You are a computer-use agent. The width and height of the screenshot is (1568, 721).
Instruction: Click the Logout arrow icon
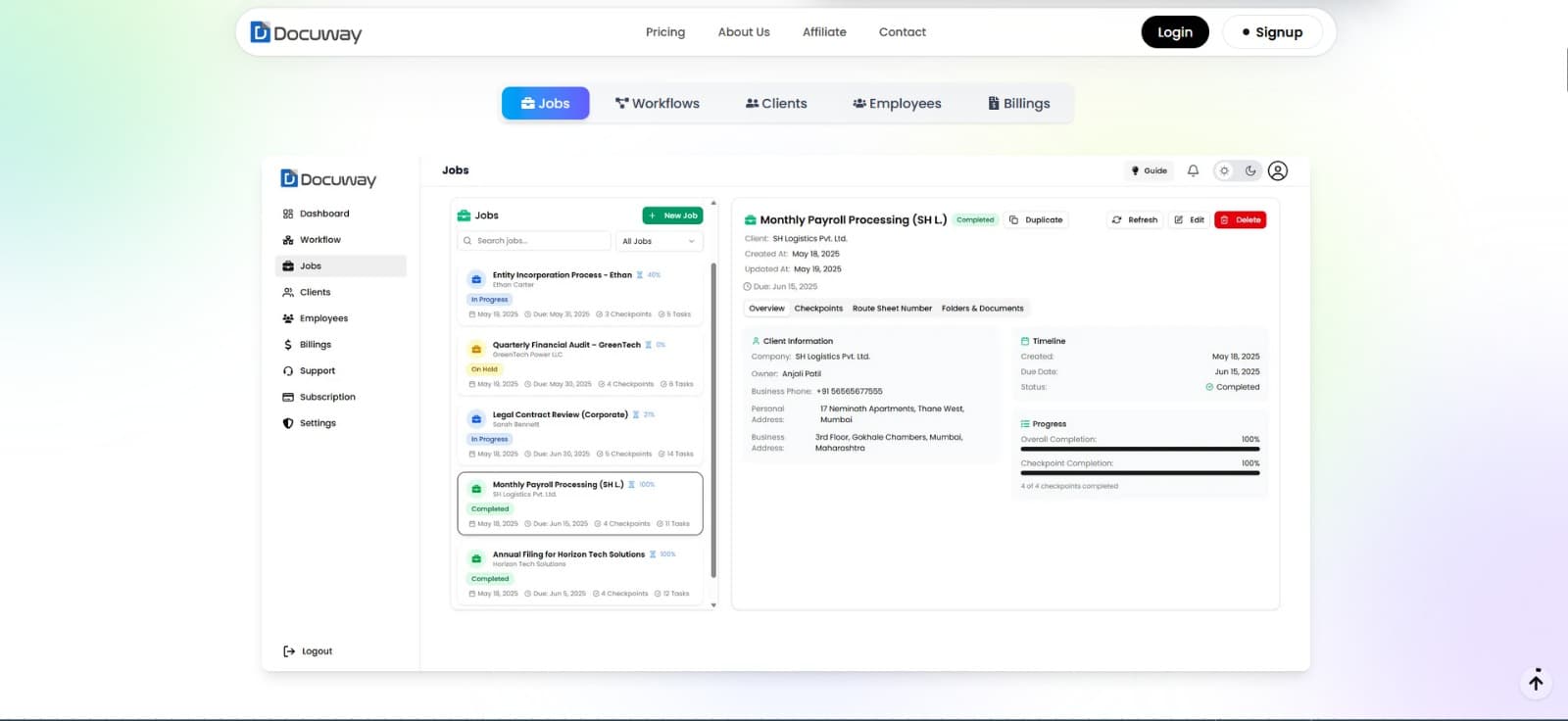(289, 651)
